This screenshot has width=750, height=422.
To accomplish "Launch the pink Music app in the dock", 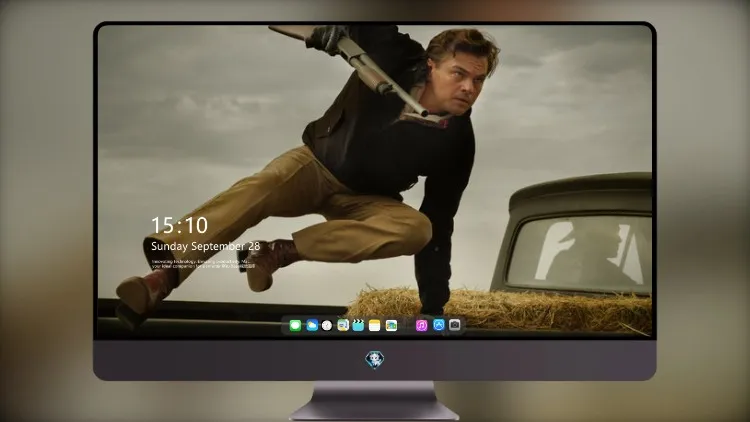I will (421, 326).
